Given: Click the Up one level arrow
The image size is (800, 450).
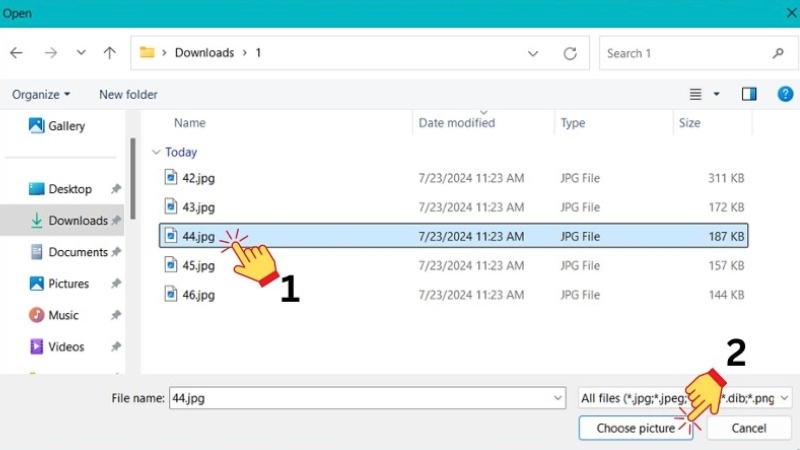Looking at the screenshot, I should coord(110,53).
